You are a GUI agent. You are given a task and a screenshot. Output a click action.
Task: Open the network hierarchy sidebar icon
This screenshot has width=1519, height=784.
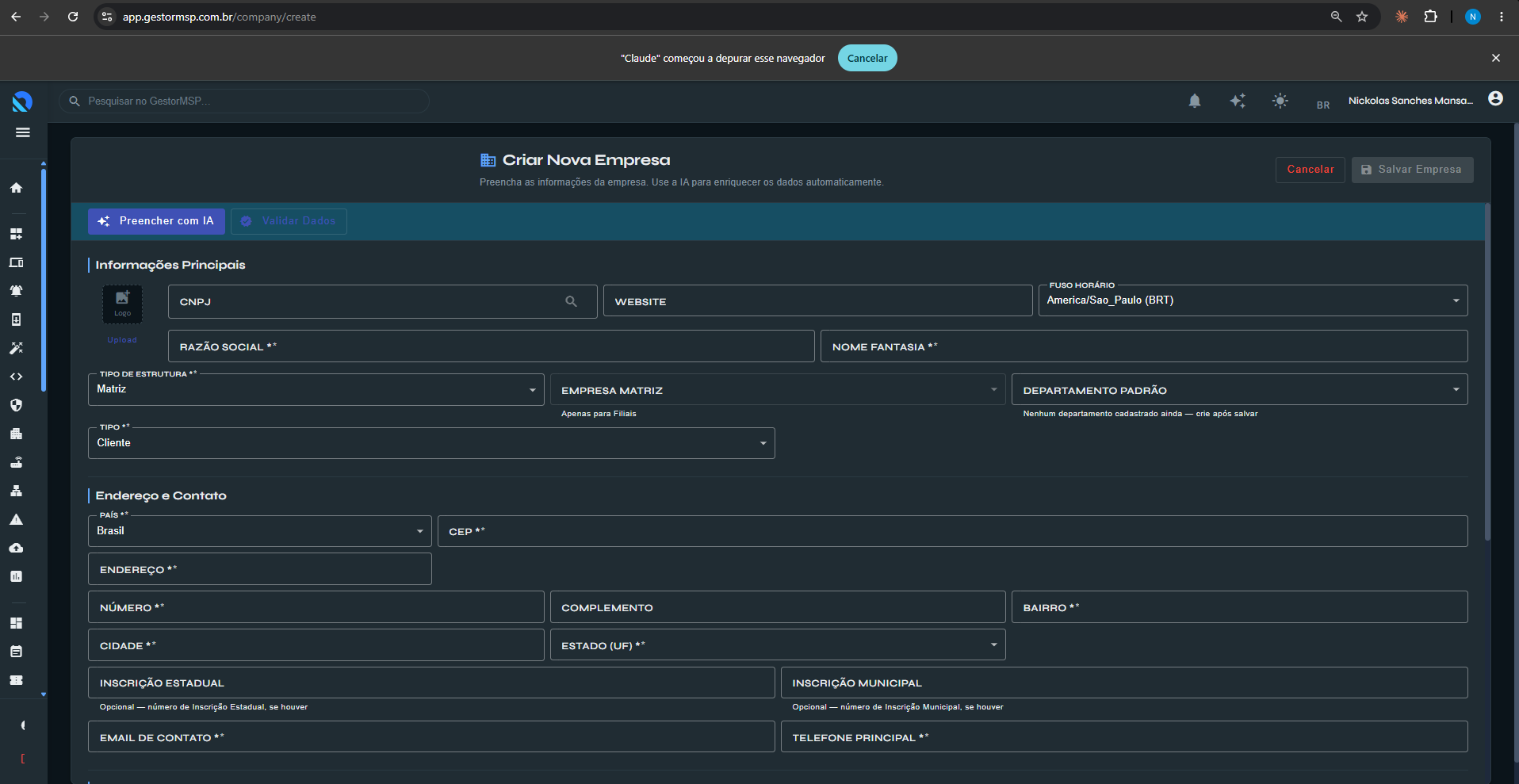click(16, 491)
